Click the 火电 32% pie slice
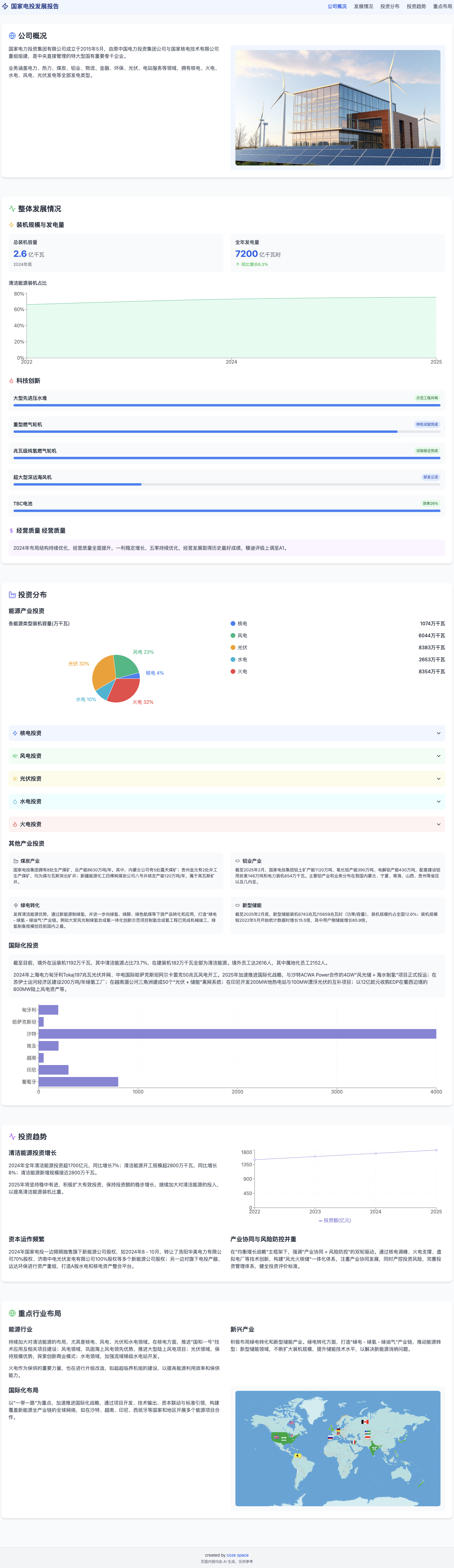The width and height of the screenshot is (454, 1568). [x=125, y=691]
